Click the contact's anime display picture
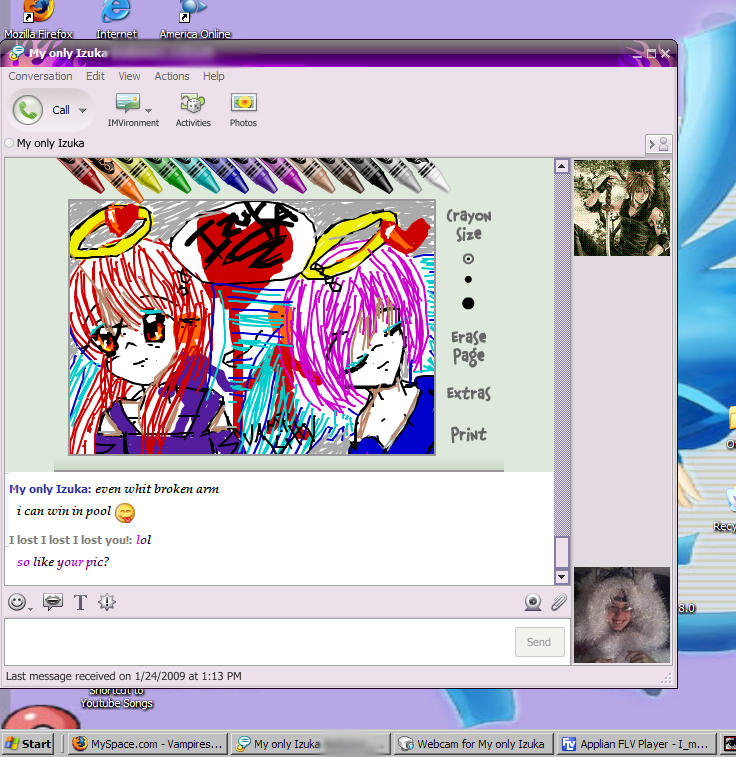 tap(622, 208)
